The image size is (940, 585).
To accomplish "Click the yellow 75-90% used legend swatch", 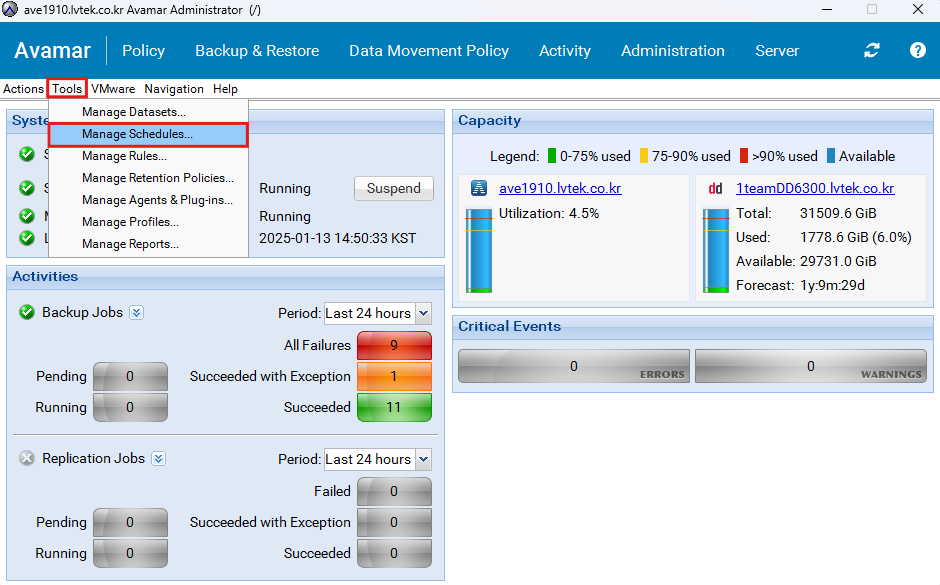I will tap(644, 156).
